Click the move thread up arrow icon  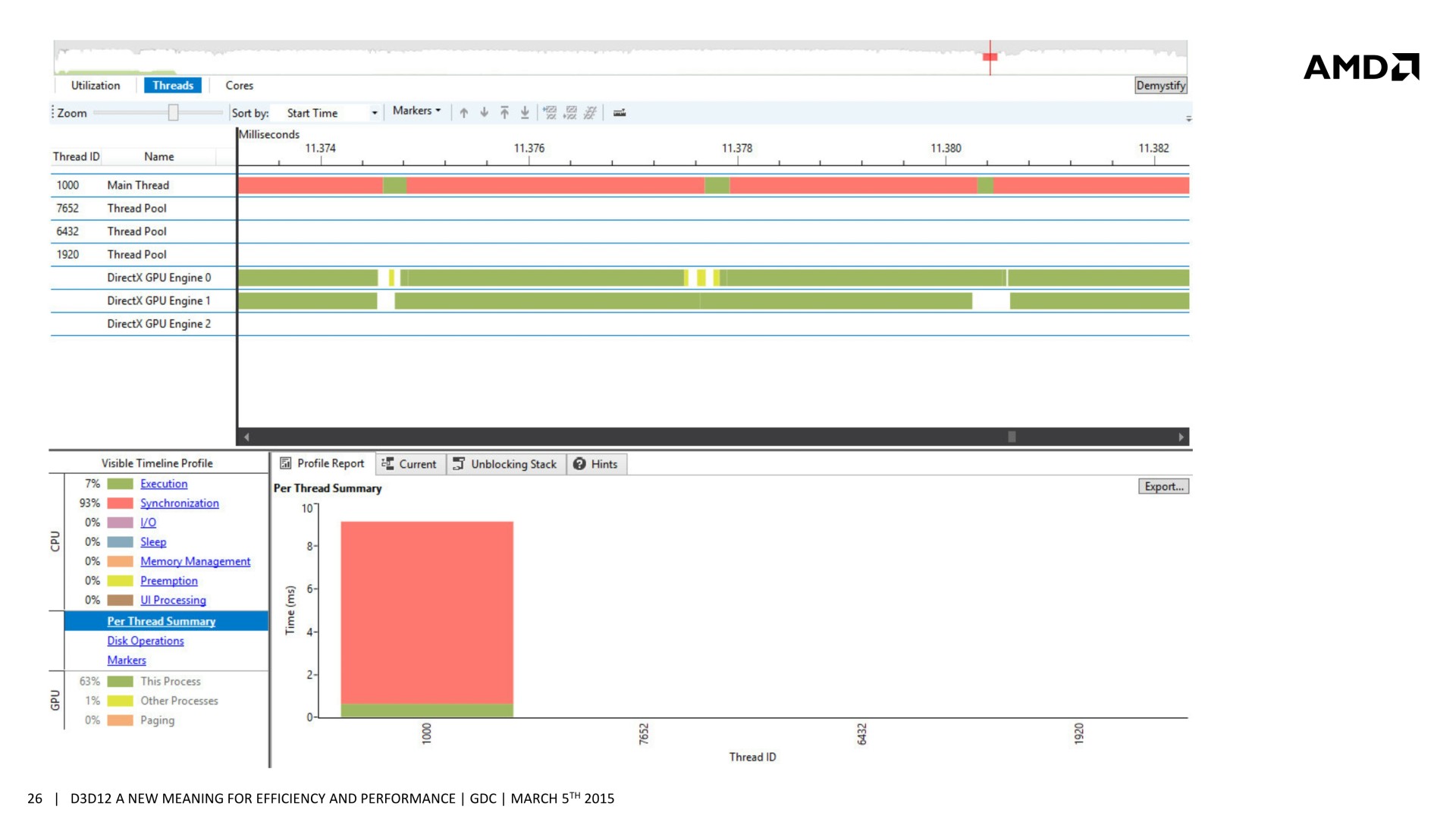point(464,113)
